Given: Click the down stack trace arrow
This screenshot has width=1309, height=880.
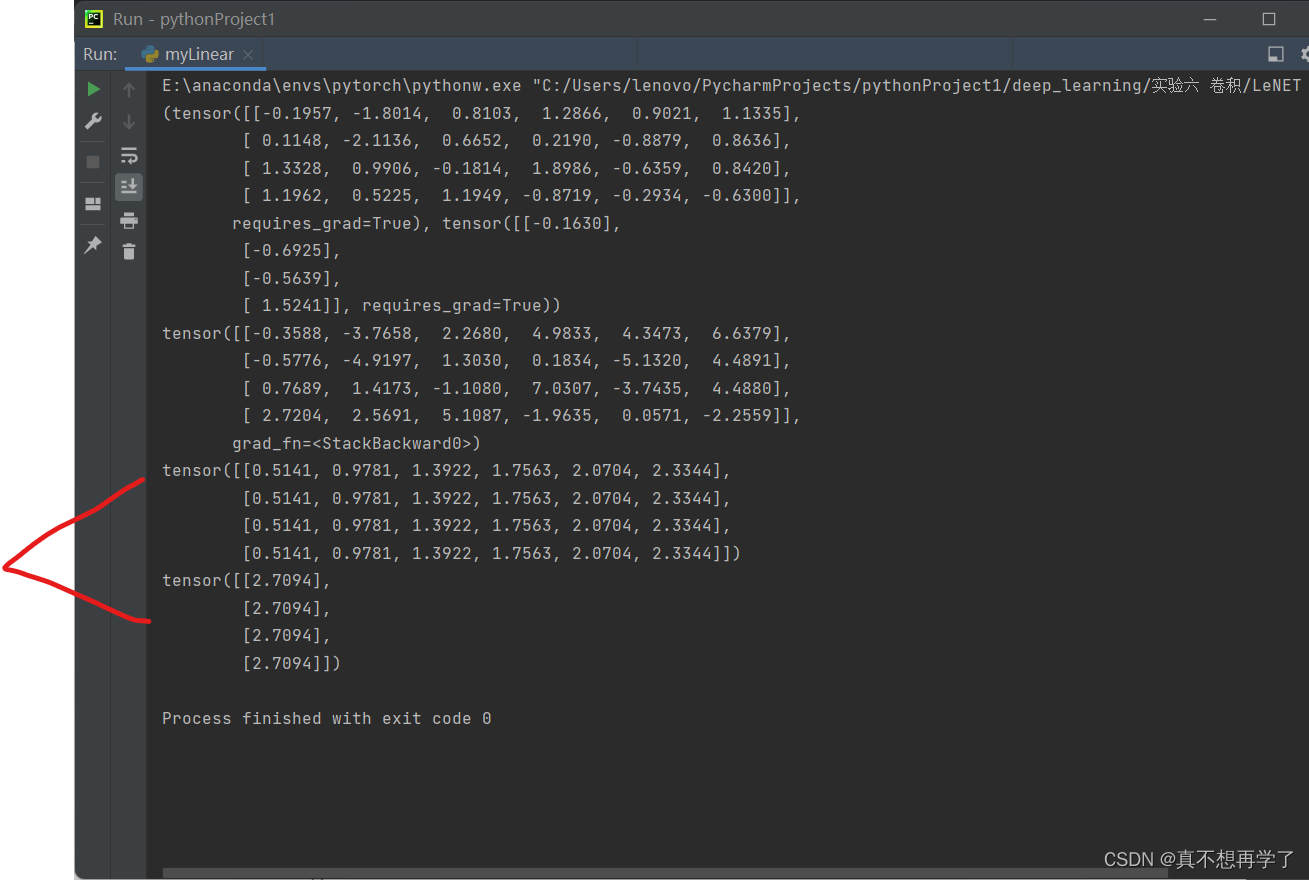Looking at the screenshot, I should pyautogui.click(x=129, y=122).
